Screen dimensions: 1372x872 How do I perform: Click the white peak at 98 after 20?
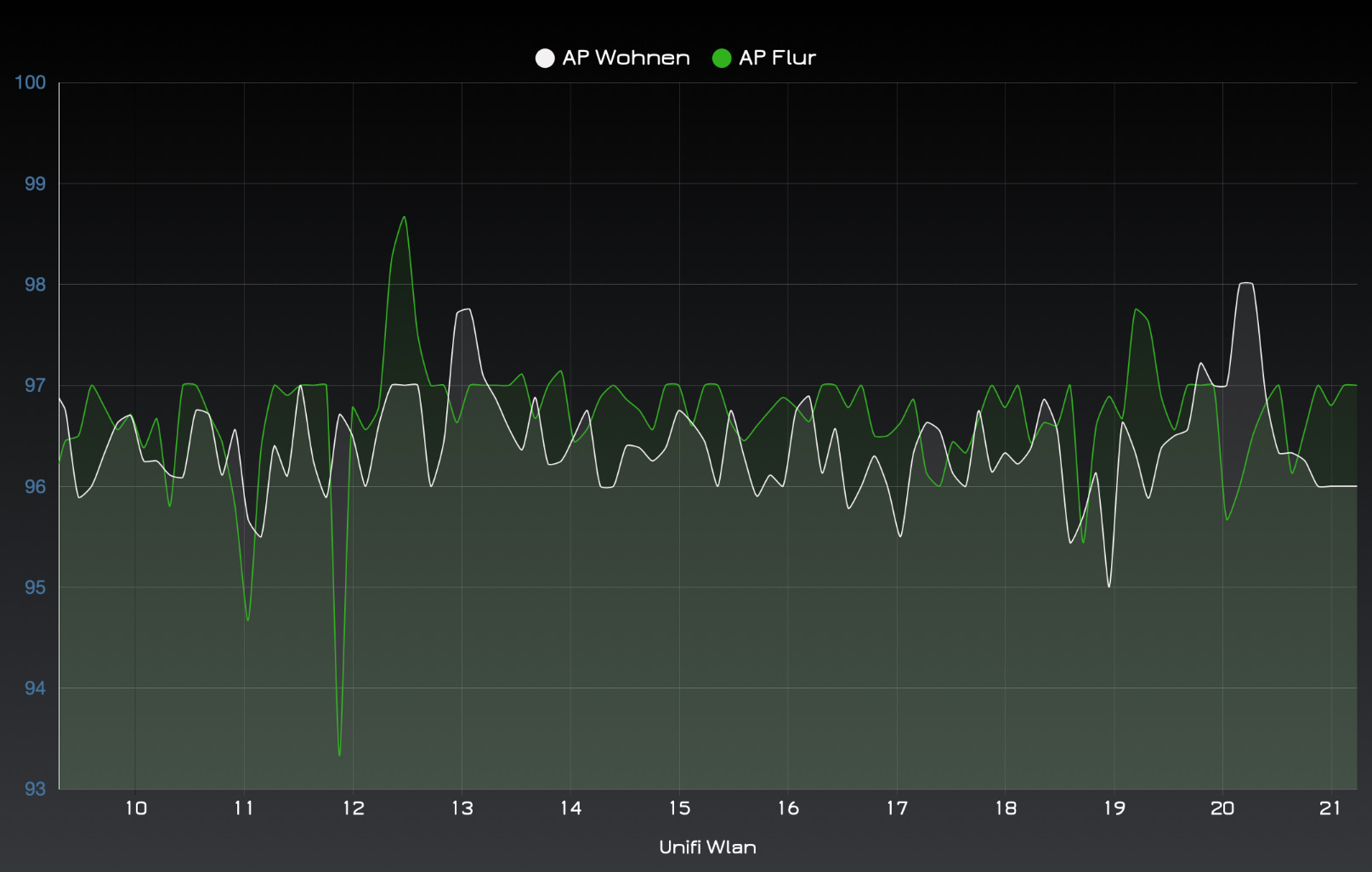(x=1246, y=283)
